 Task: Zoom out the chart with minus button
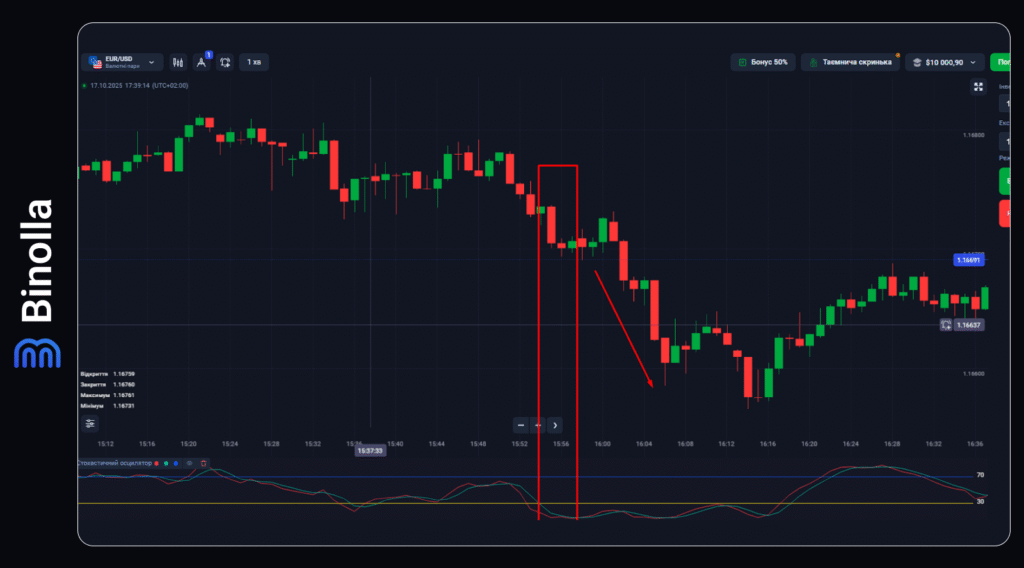[520, 425]
